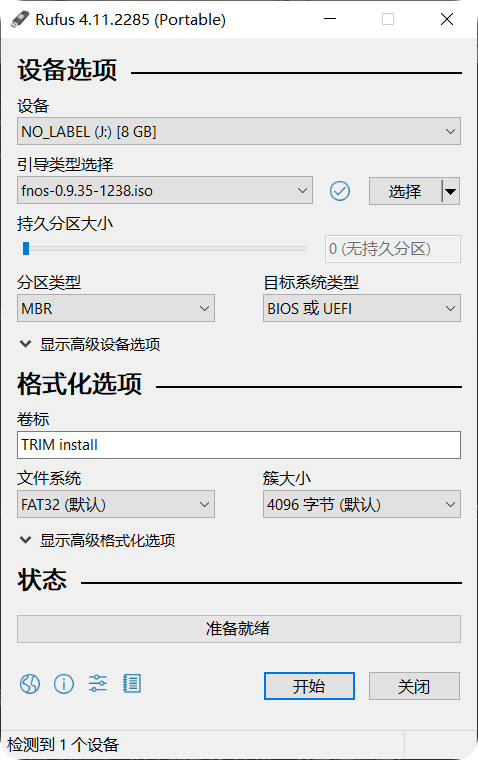Viewport: 478px width, 760px height.
Task: Open the 簇大小 4096 字节 dropdown
Action: click(362, 504)
